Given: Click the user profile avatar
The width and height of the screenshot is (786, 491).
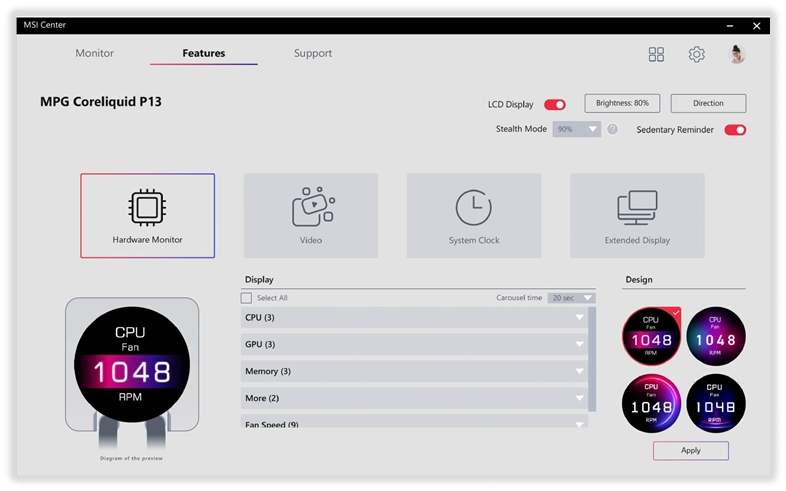Looking at the screenshot, I should click(x=736, y=54).
